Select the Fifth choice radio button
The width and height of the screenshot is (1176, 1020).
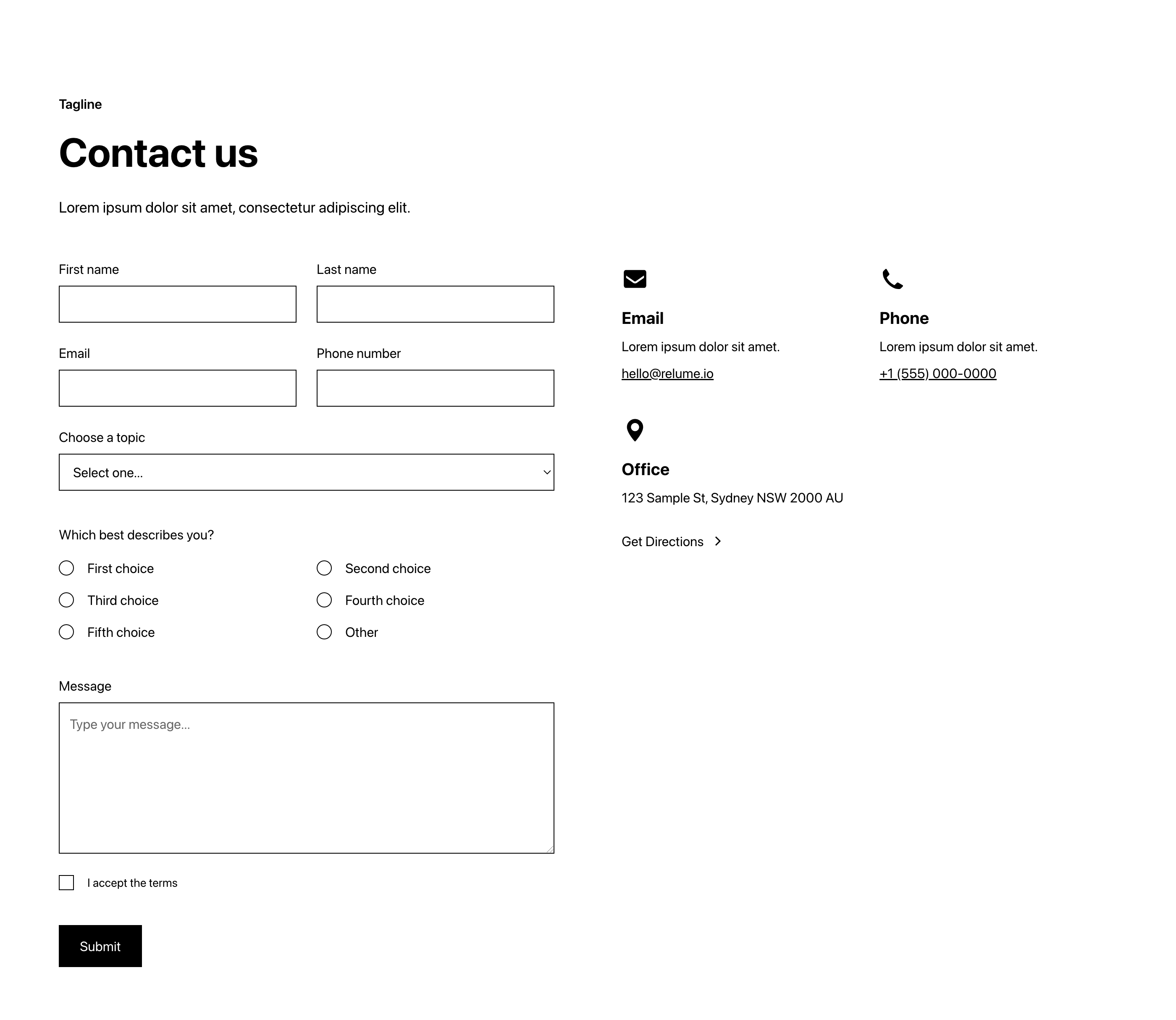tap(66, 632)
